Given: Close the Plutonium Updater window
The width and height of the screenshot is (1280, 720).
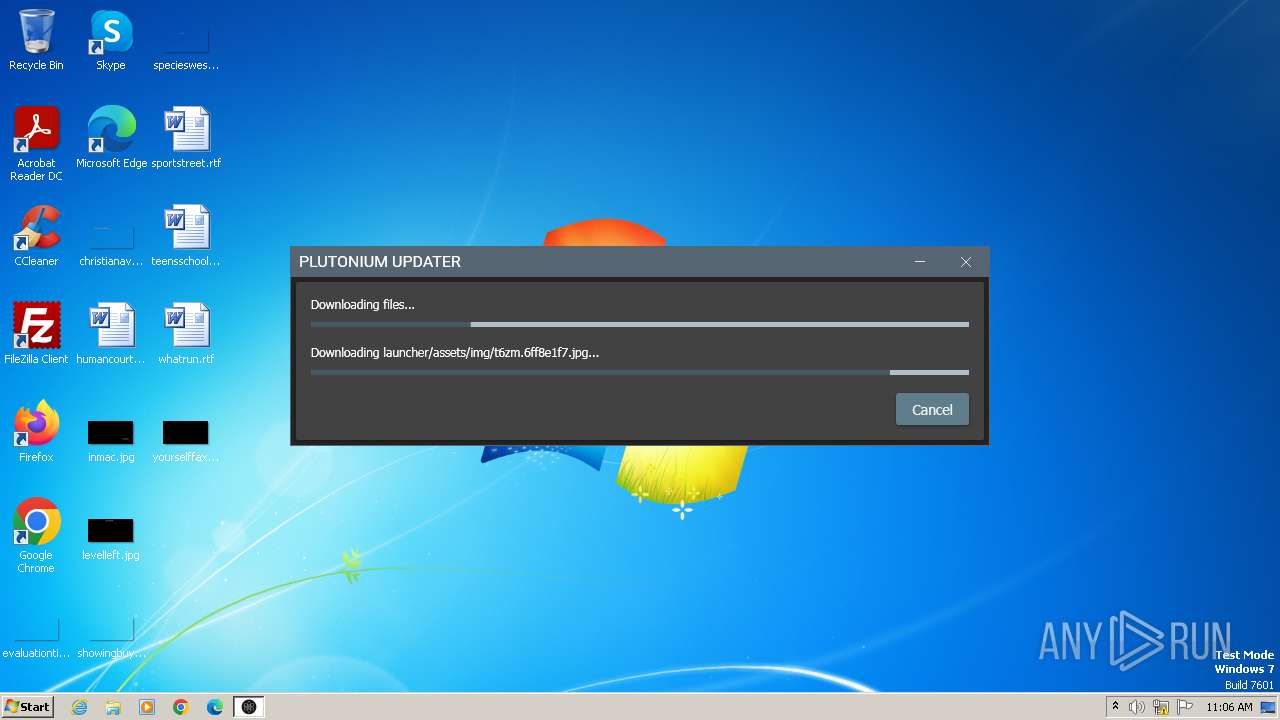Looking at the screenshot, I should pyautogui.click(x=966, y=262).
